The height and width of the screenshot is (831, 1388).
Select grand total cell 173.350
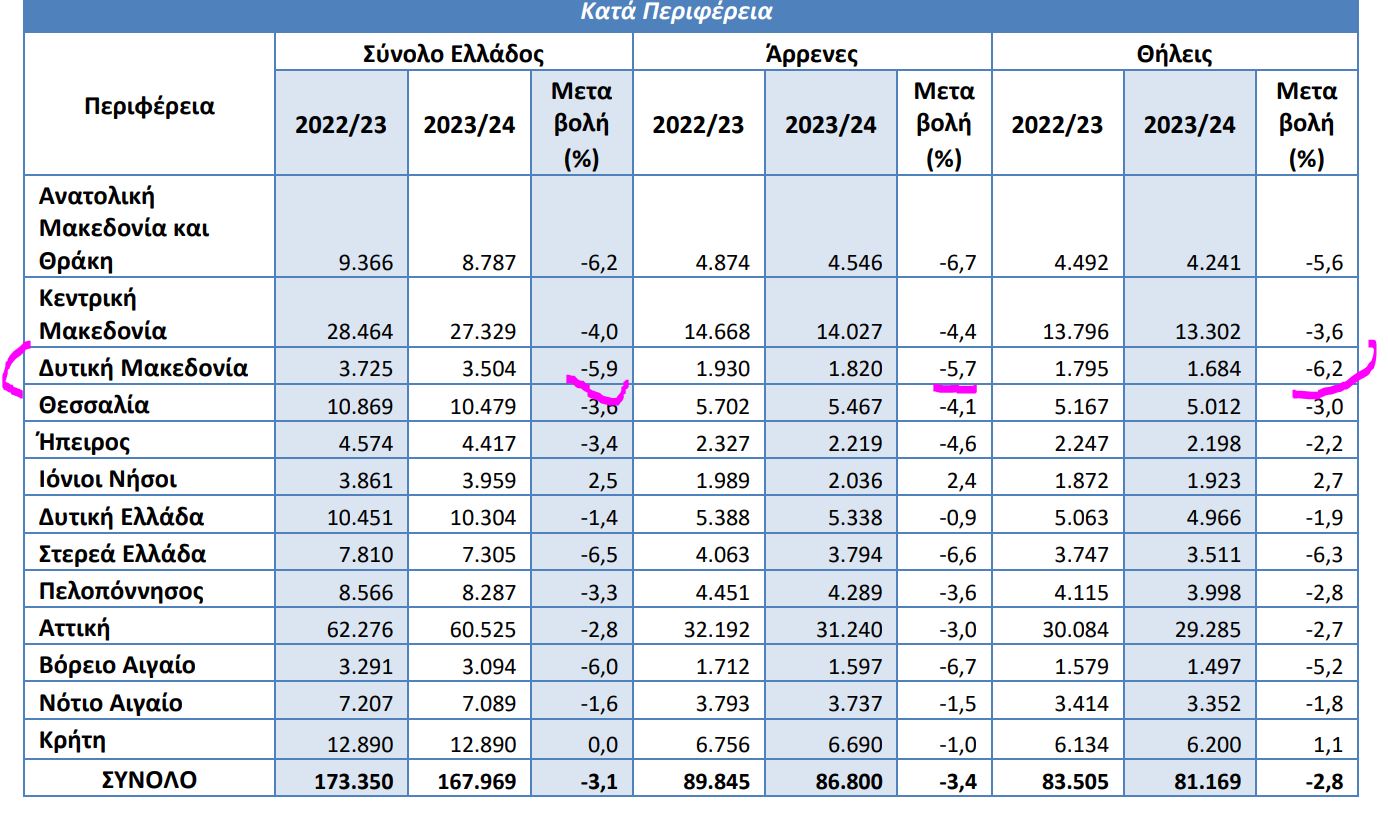click(346, 781)
